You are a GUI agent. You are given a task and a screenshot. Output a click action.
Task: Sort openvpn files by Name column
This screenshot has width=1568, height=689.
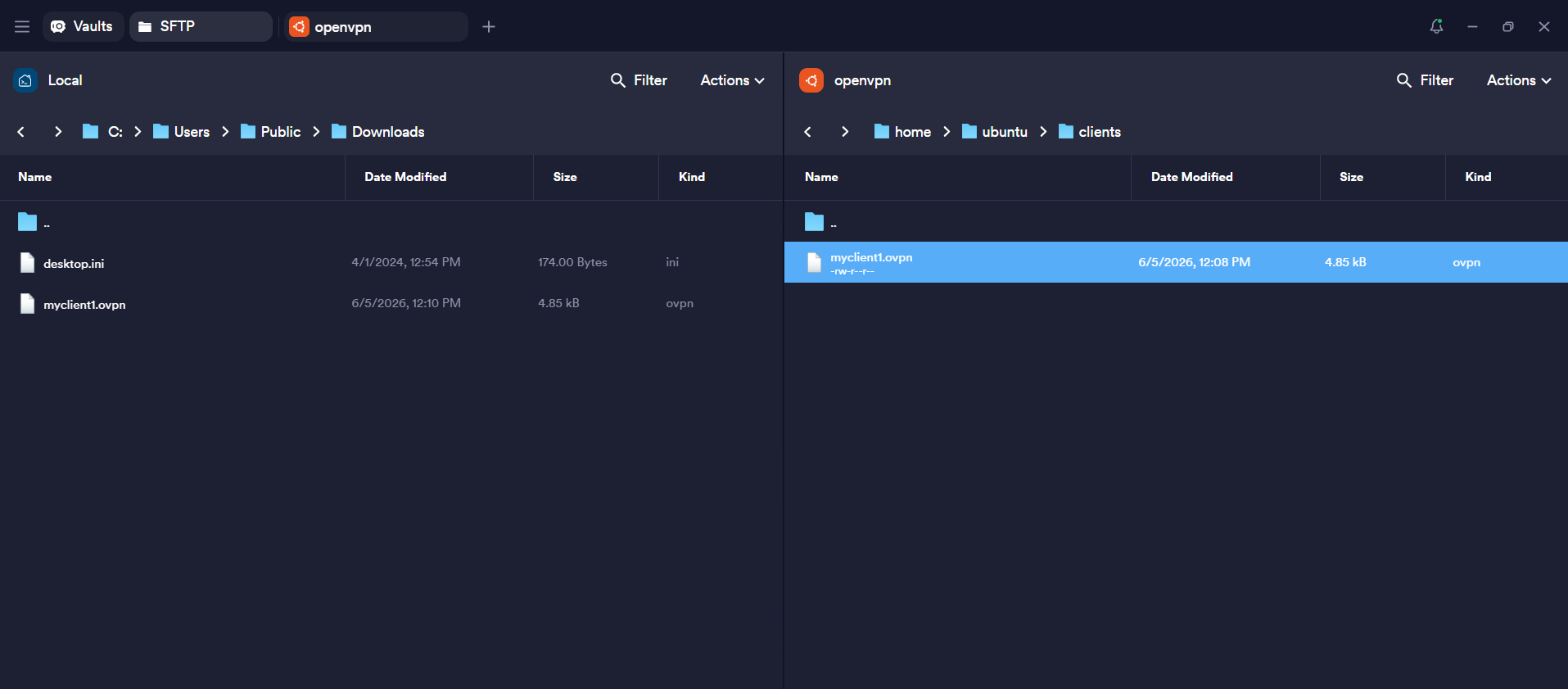(x=821, y=177)
